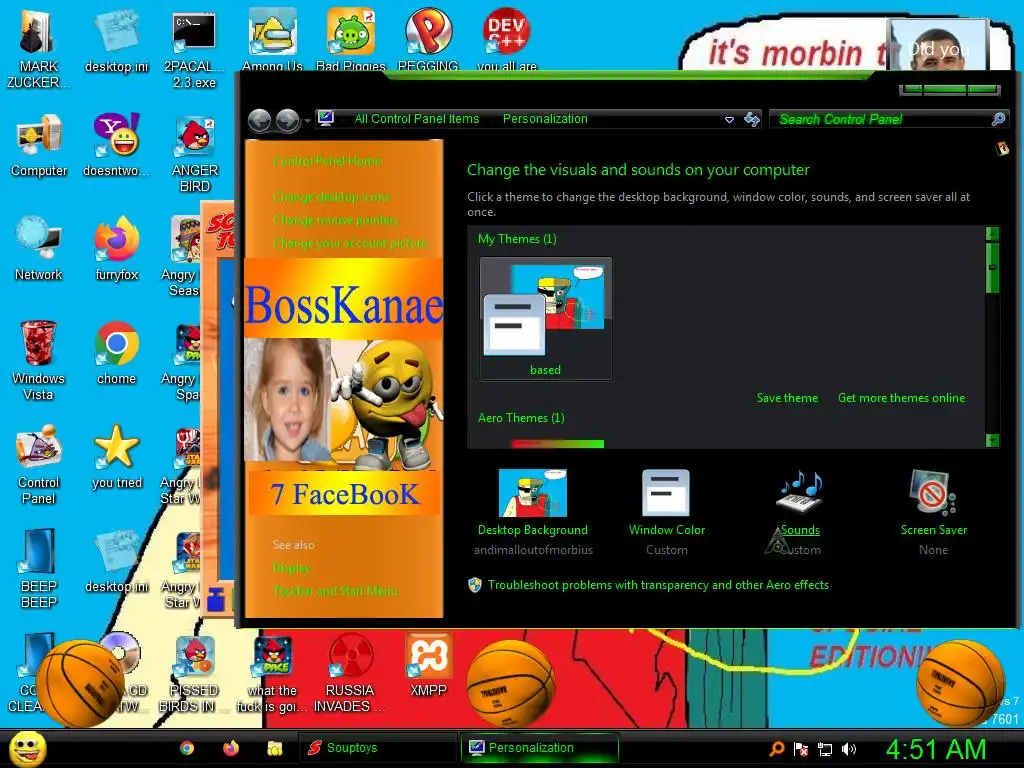Image resolution: width=1024 pixels, height=768 pixels.
Task: Go back with the Back arrow button
Action: coord(260,120)
